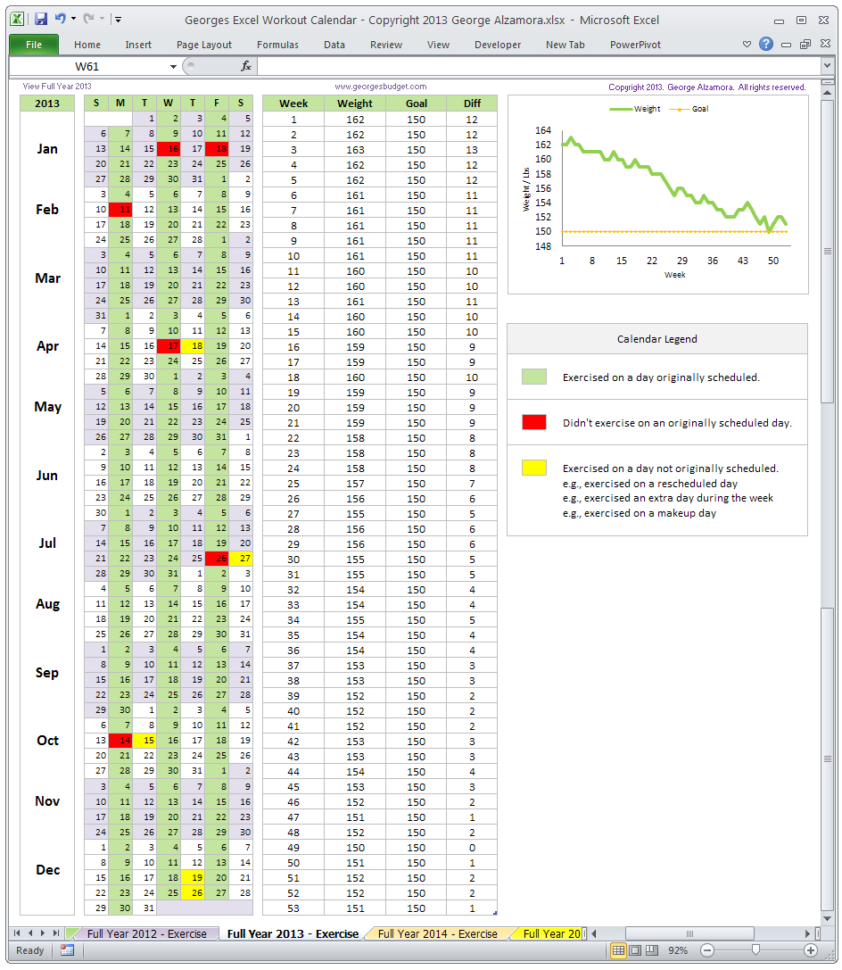Toggle Normal view in status bar

(x=618, y=948)
